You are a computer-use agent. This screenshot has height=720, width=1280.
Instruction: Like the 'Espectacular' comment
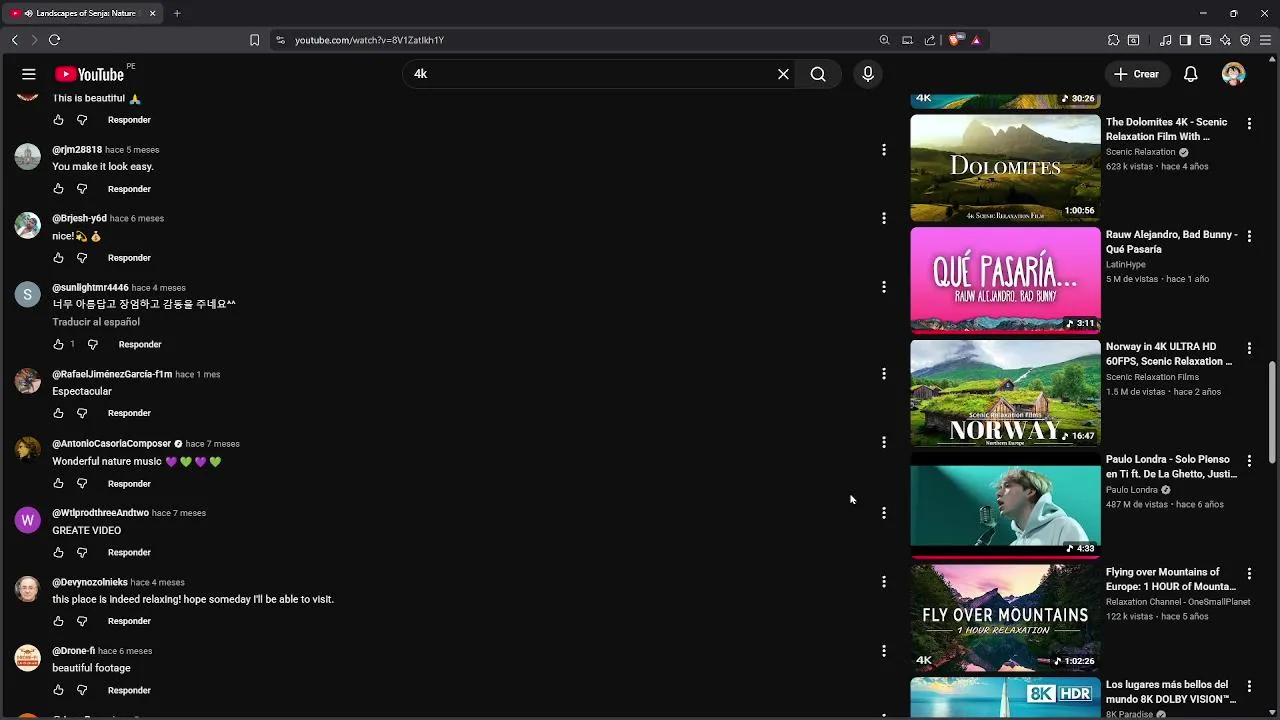tap(58, 413)
